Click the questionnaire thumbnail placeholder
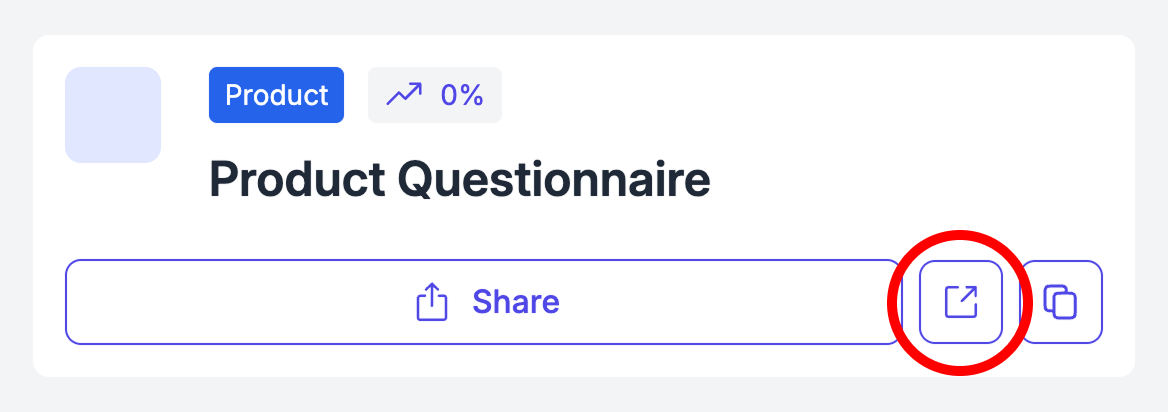 (113, 115)
